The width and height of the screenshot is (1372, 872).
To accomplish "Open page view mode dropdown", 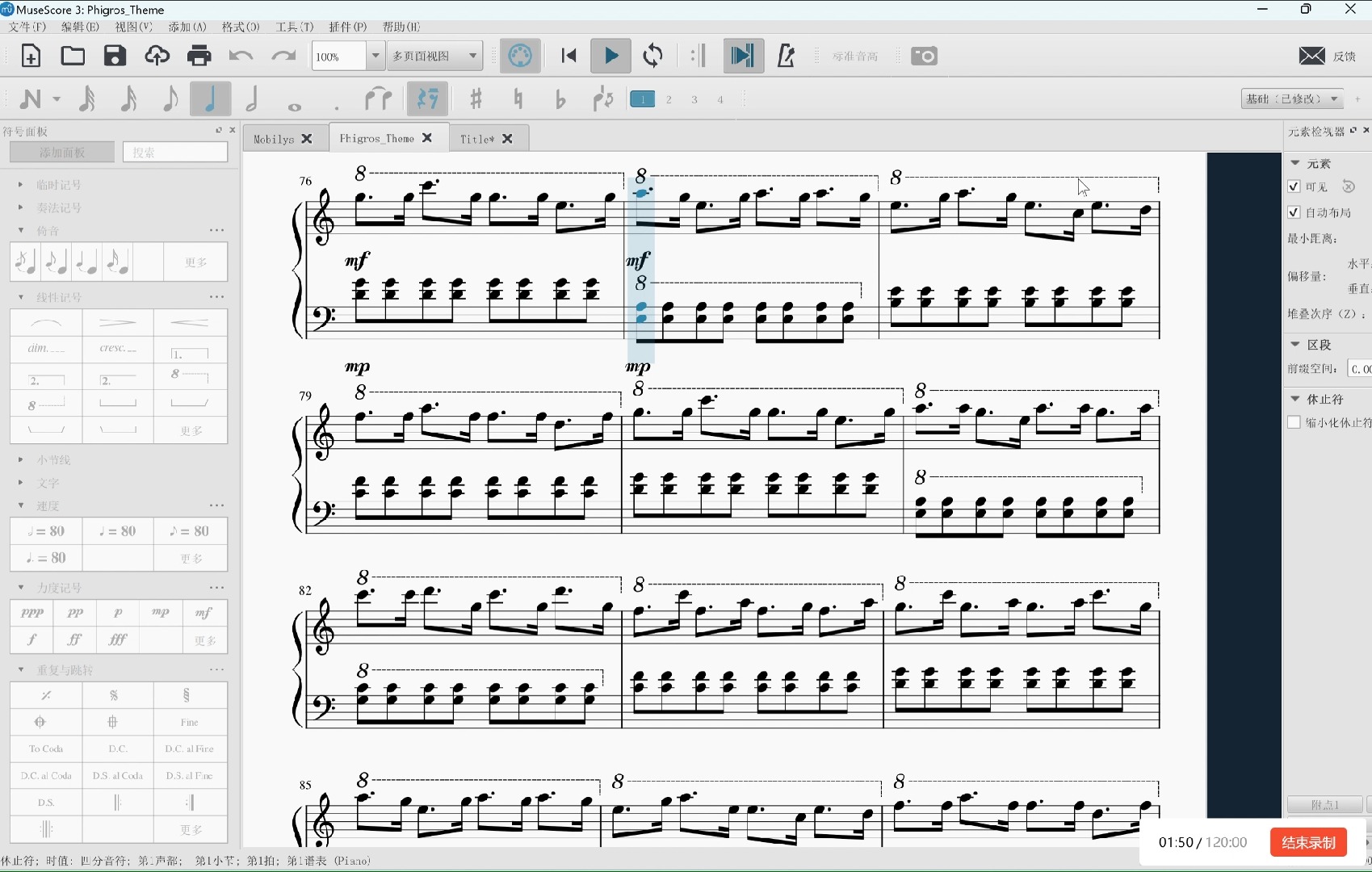I will pyautogui.click(x=434, y=56).
